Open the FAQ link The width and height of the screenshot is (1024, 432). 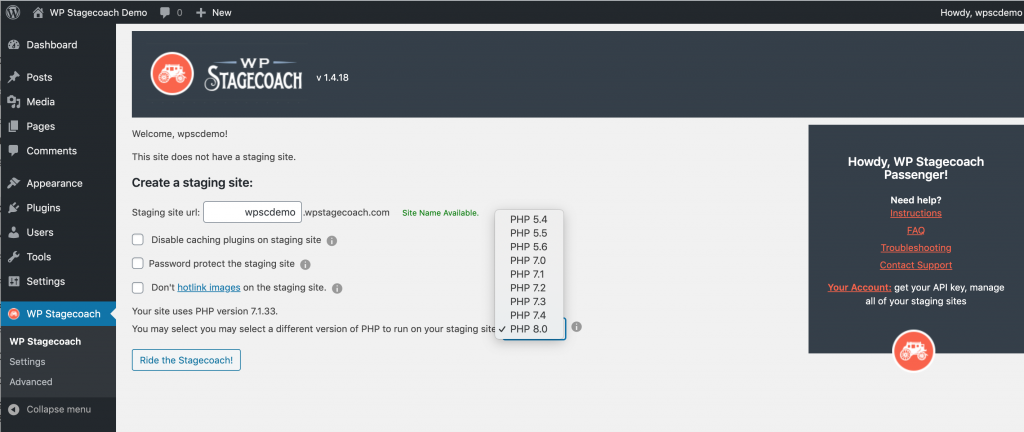916,230
